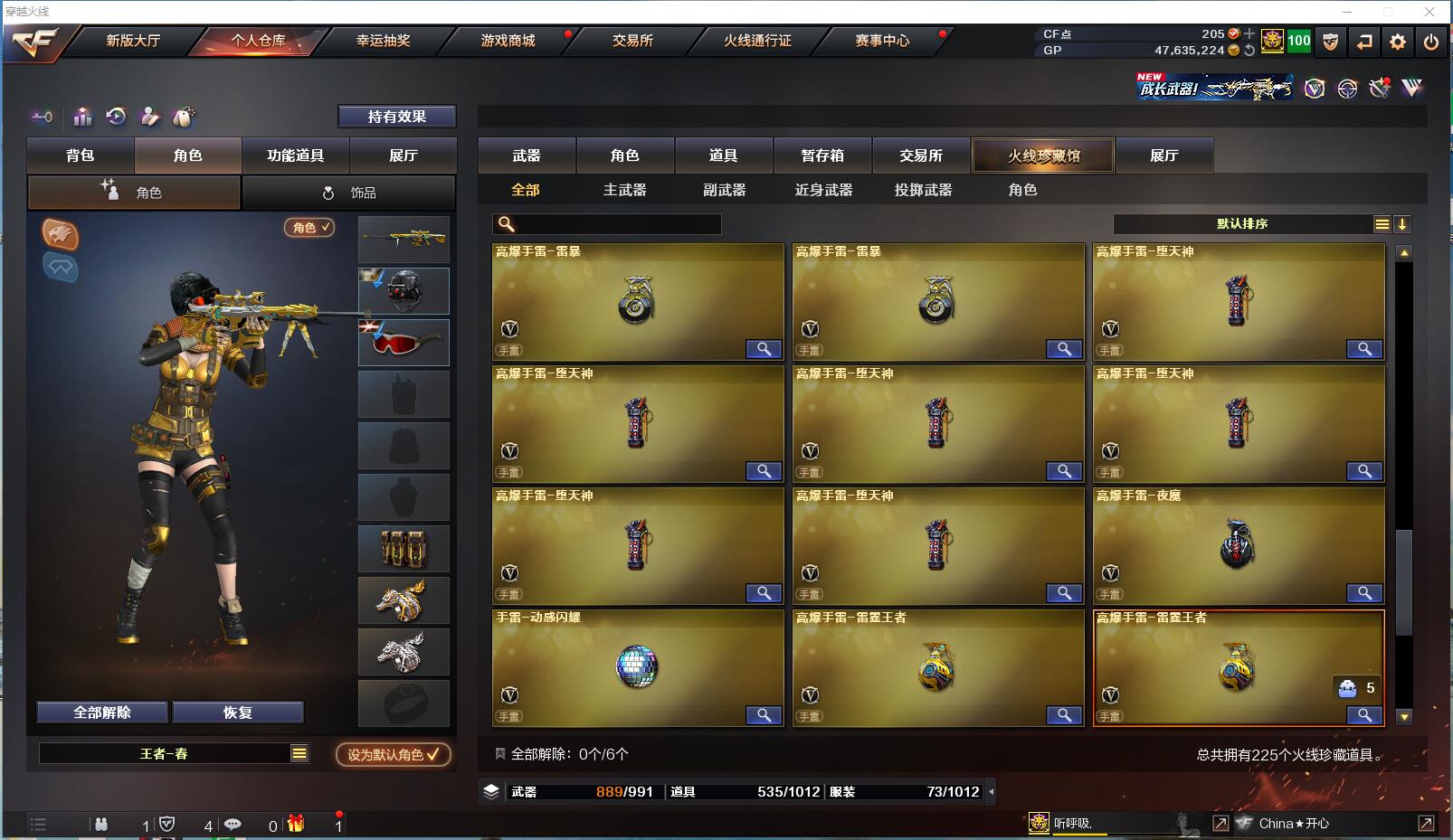Open the mouse icon above the backpack tabs
Screen dimensions: 1453x840
click(184, 117)
